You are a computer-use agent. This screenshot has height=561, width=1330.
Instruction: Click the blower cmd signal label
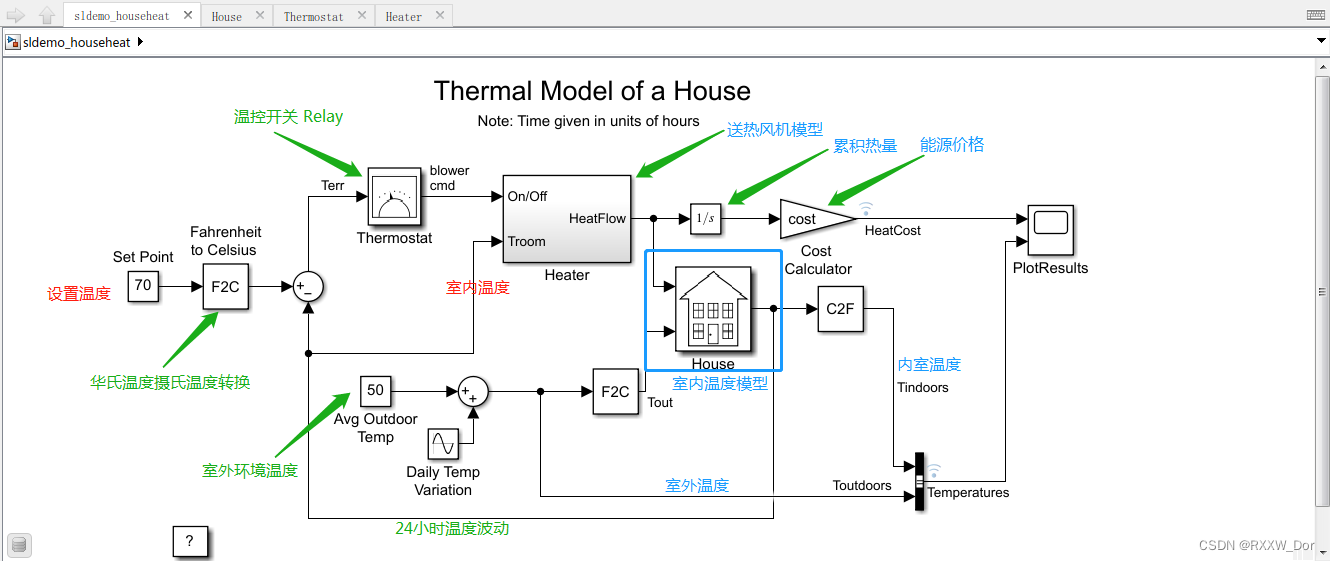coord(450,178)
